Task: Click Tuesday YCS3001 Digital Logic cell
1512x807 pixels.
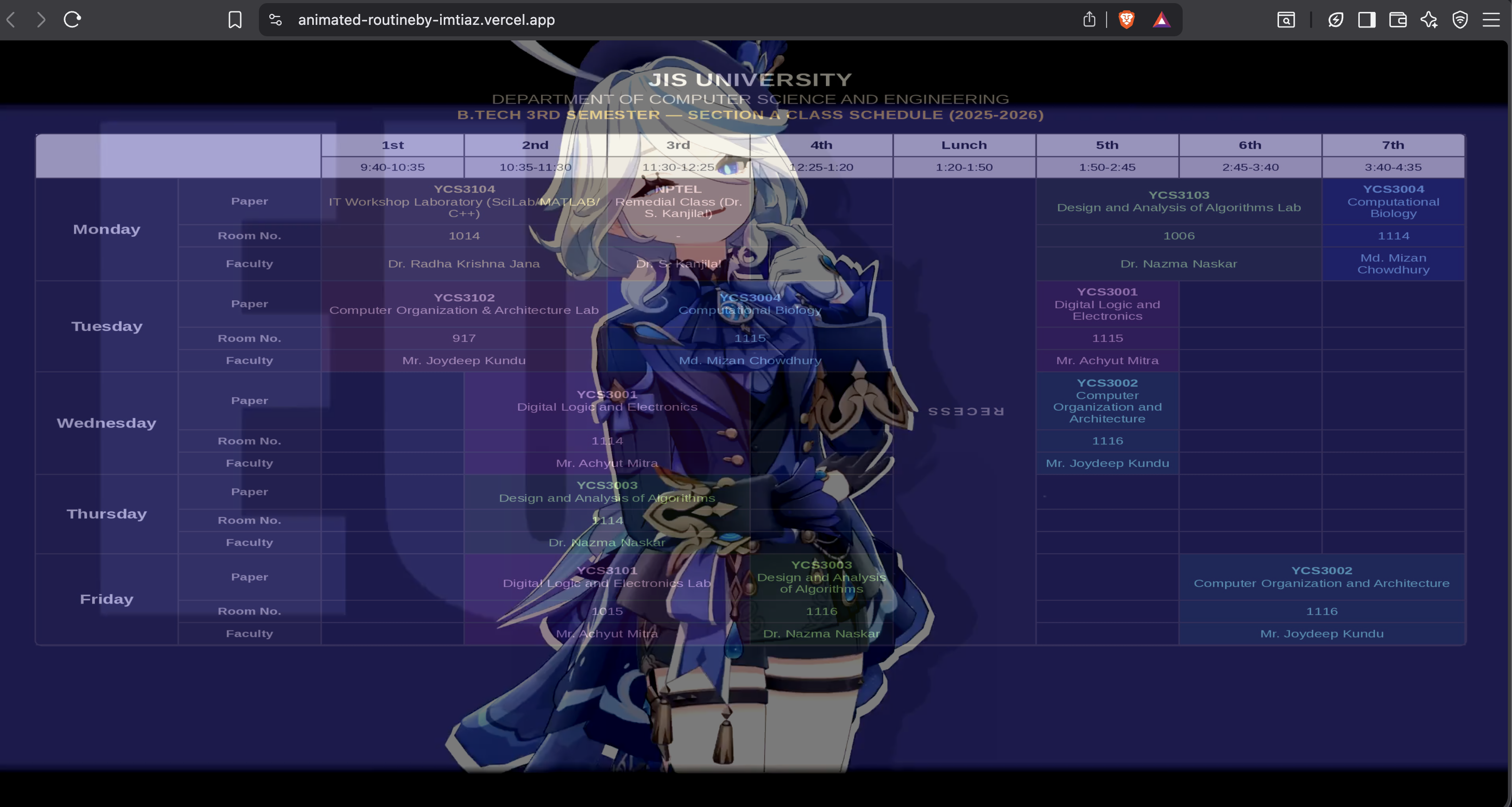Action: pos(1107,304)
